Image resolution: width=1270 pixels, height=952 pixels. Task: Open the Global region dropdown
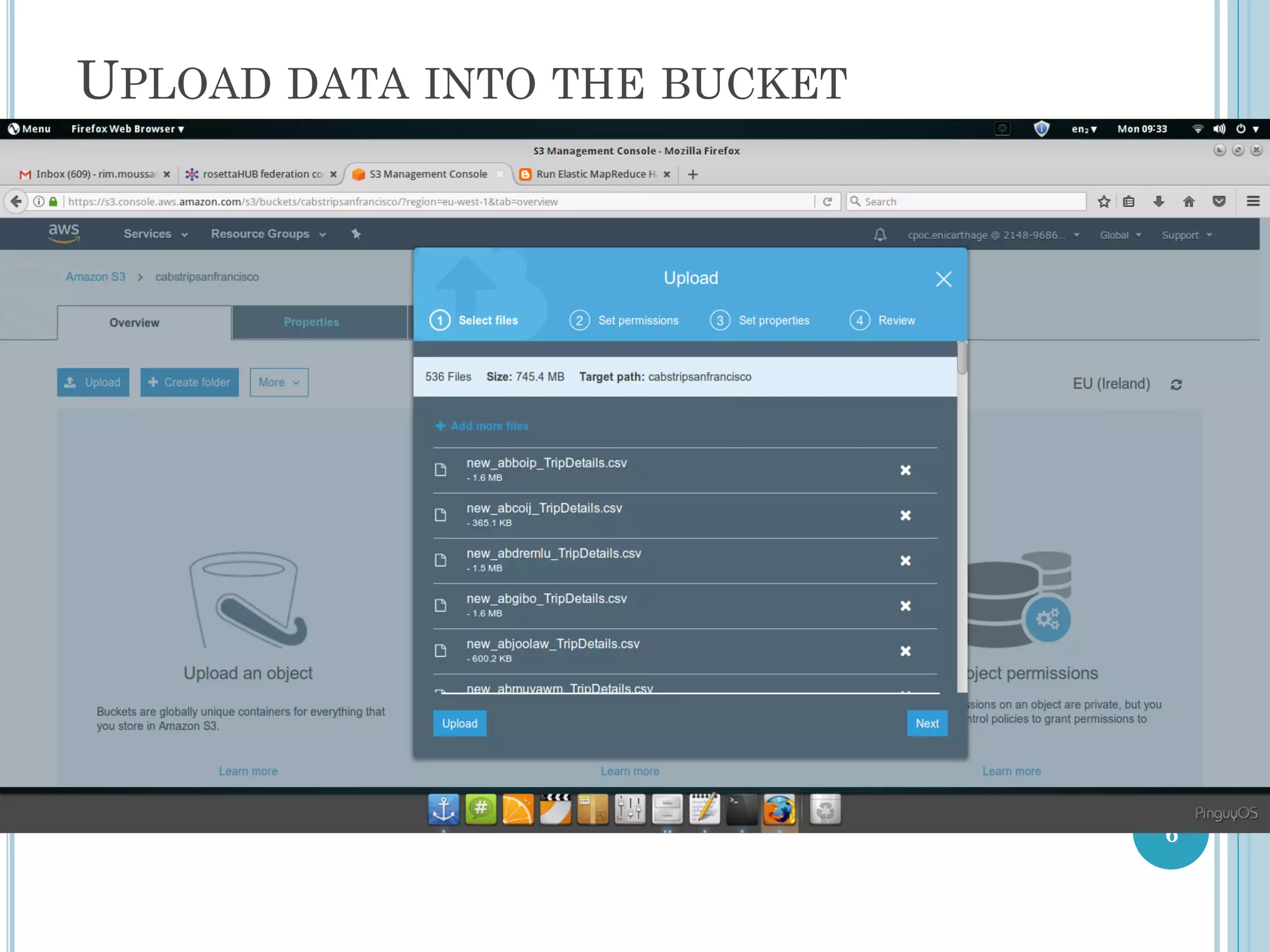point(1121,235)
